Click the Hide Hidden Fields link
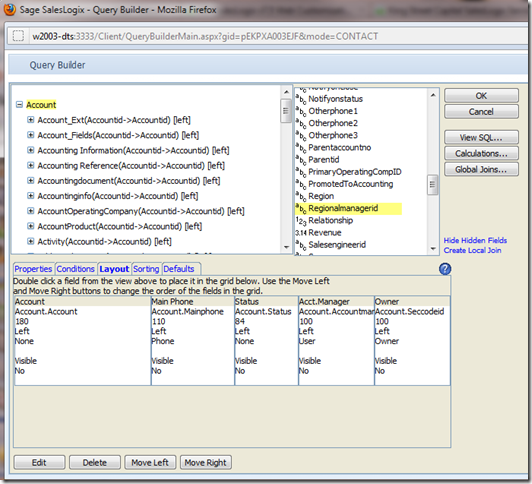 point(475,240)
